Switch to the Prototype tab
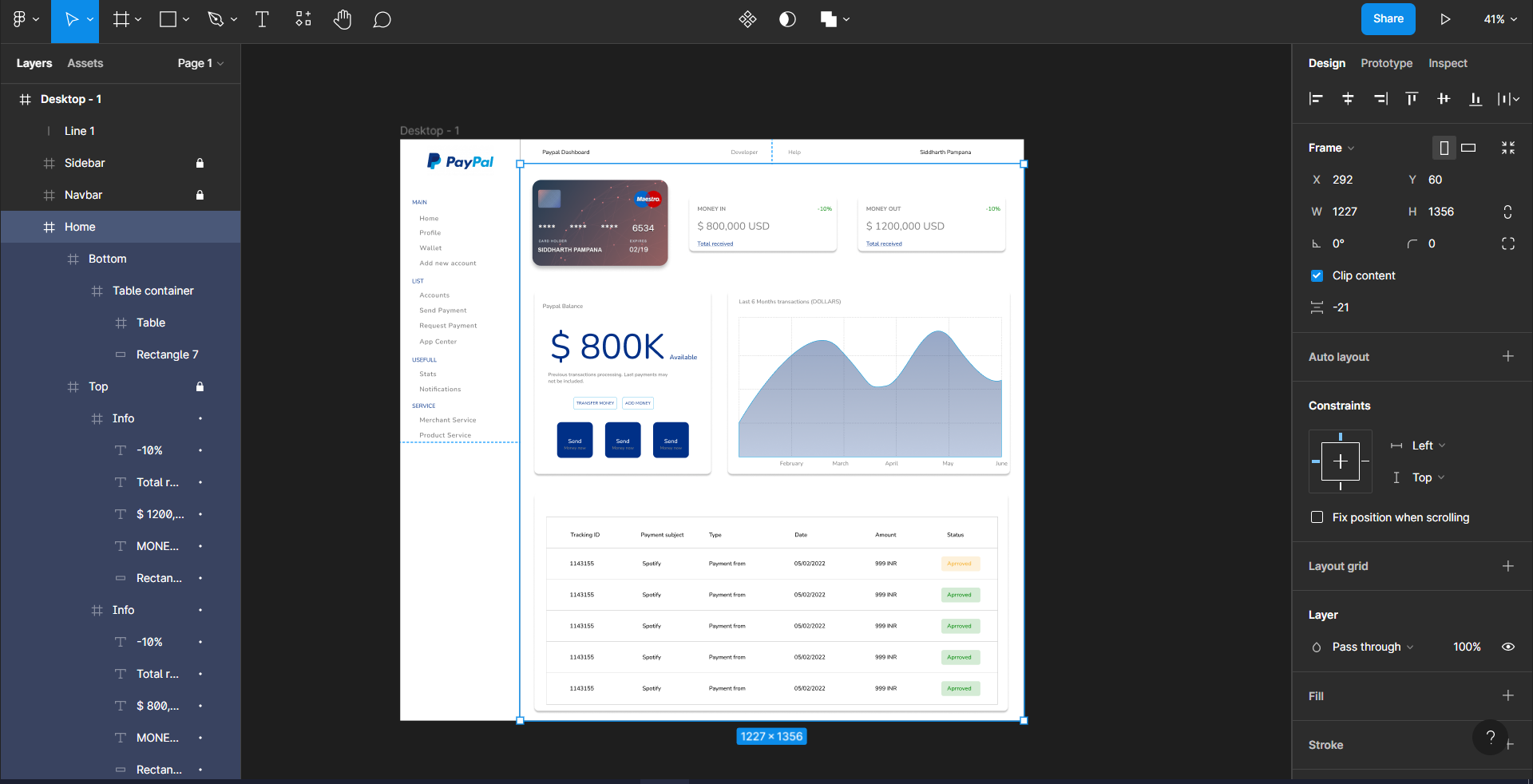 [1386, 63]
